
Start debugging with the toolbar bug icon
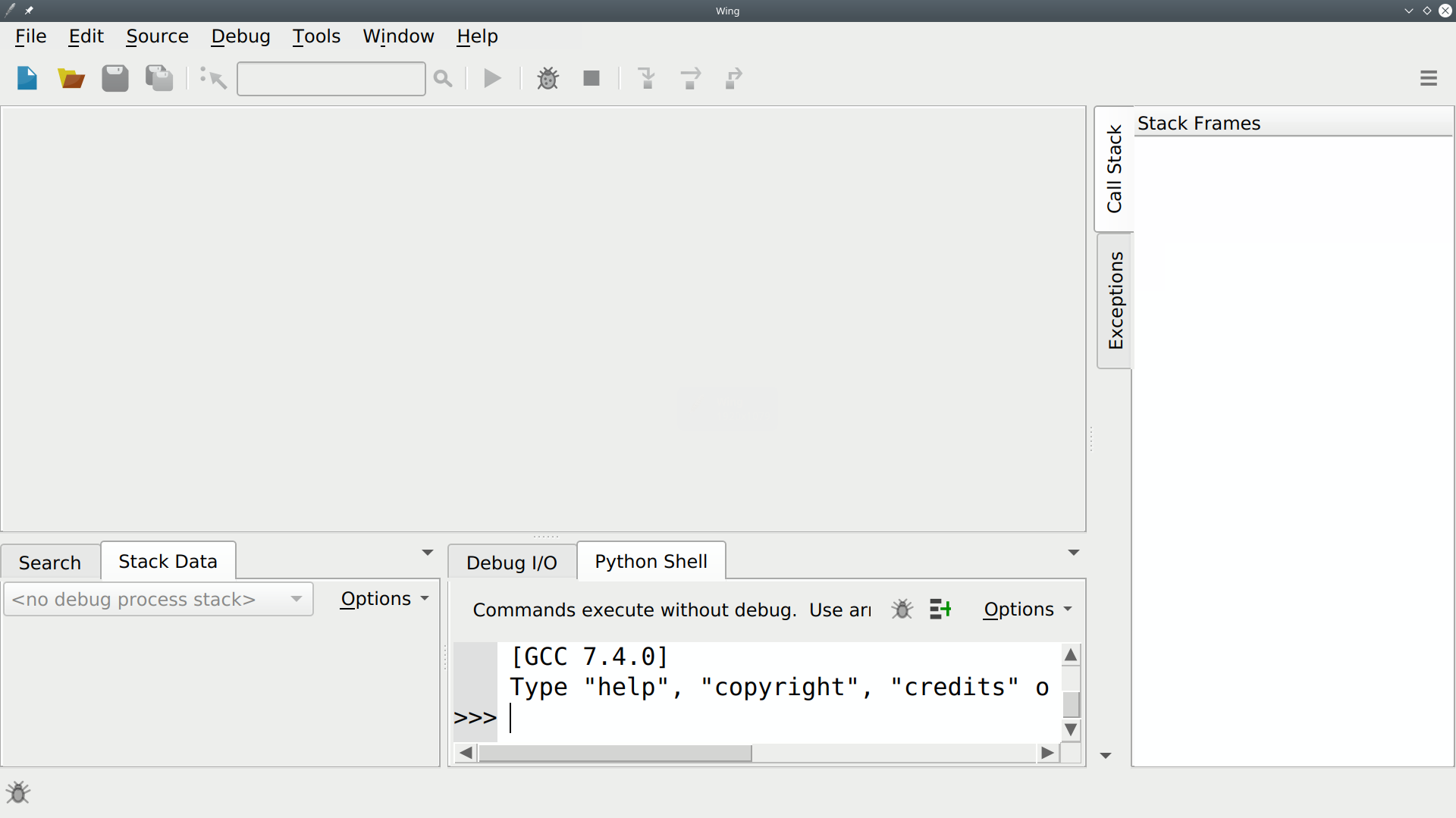(x=548, y=78)
